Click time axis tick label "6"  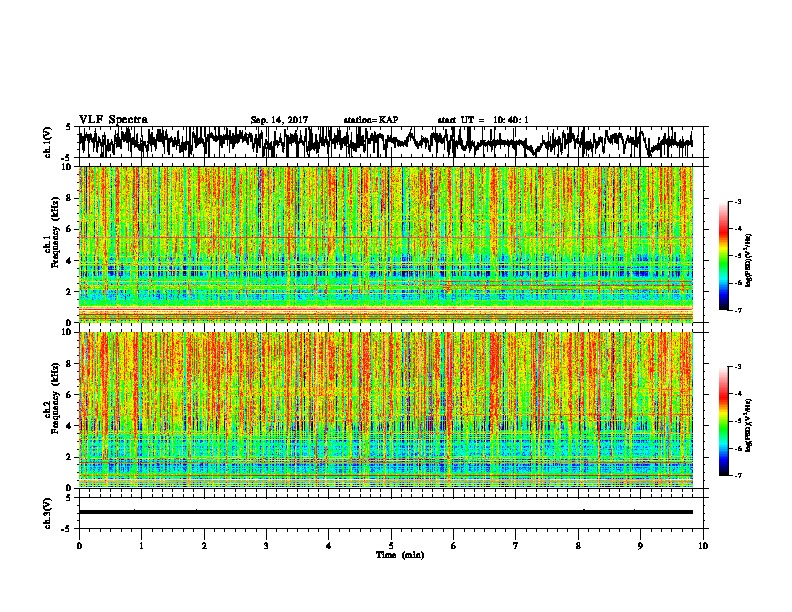[454, 546]
